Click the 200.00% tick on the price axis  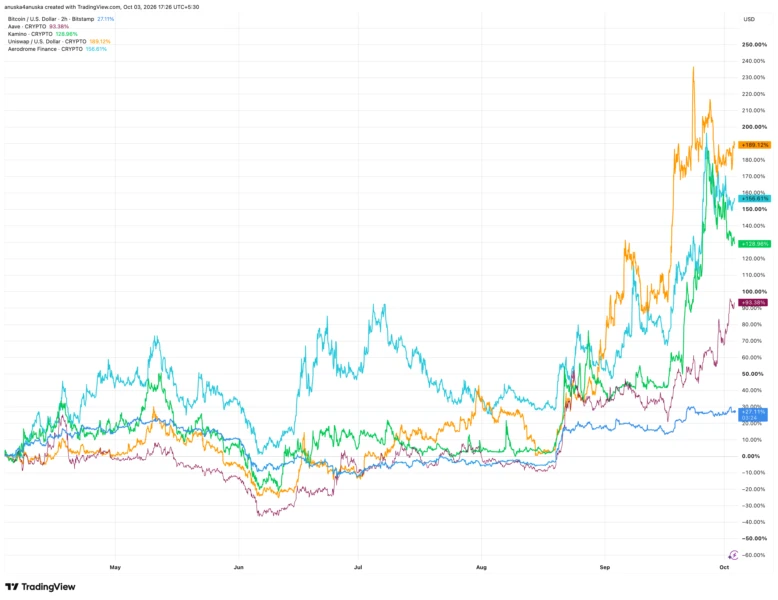coord(754,127)
